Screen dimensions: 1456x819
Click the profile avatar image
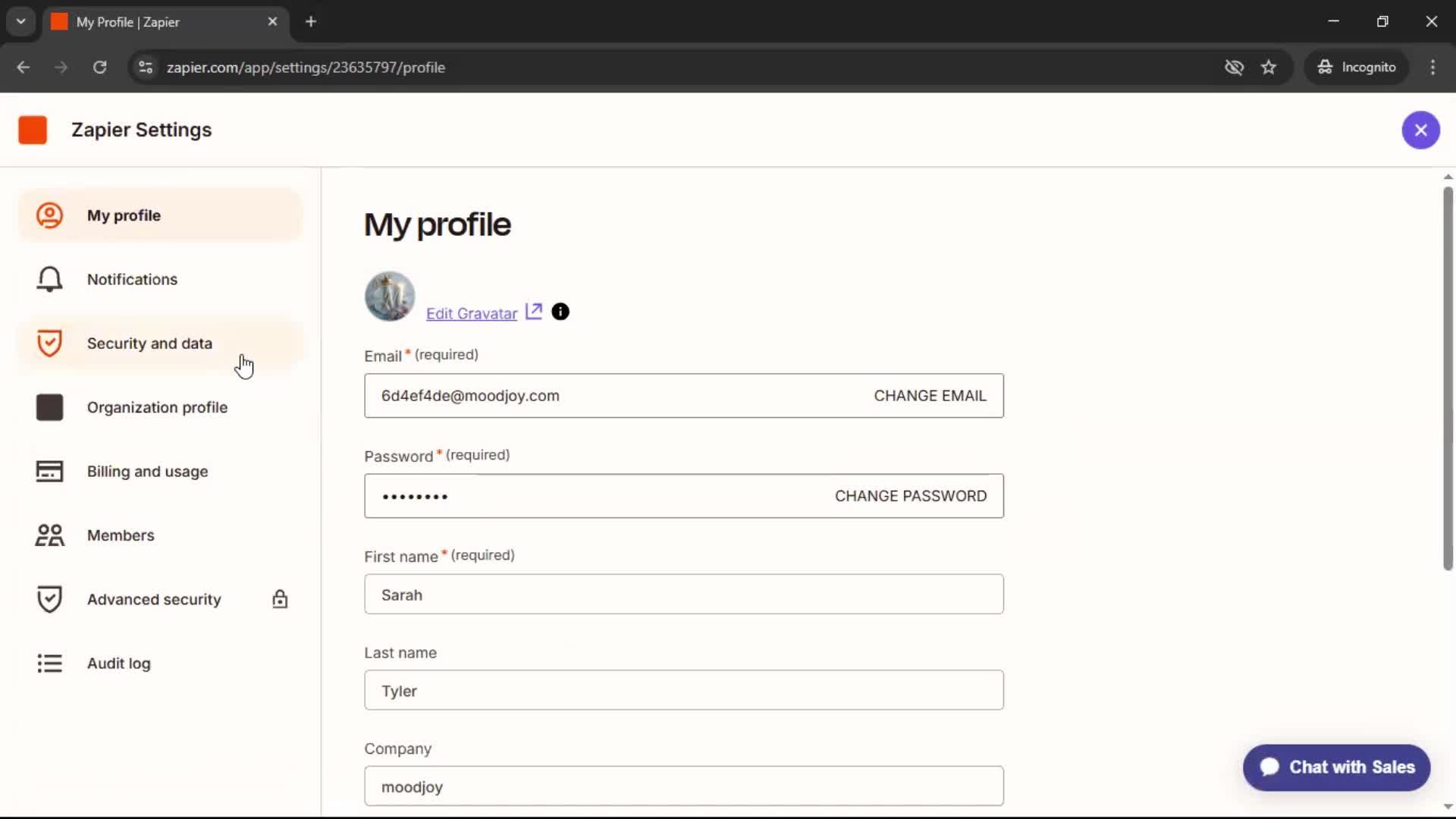[x=390, y=297]
